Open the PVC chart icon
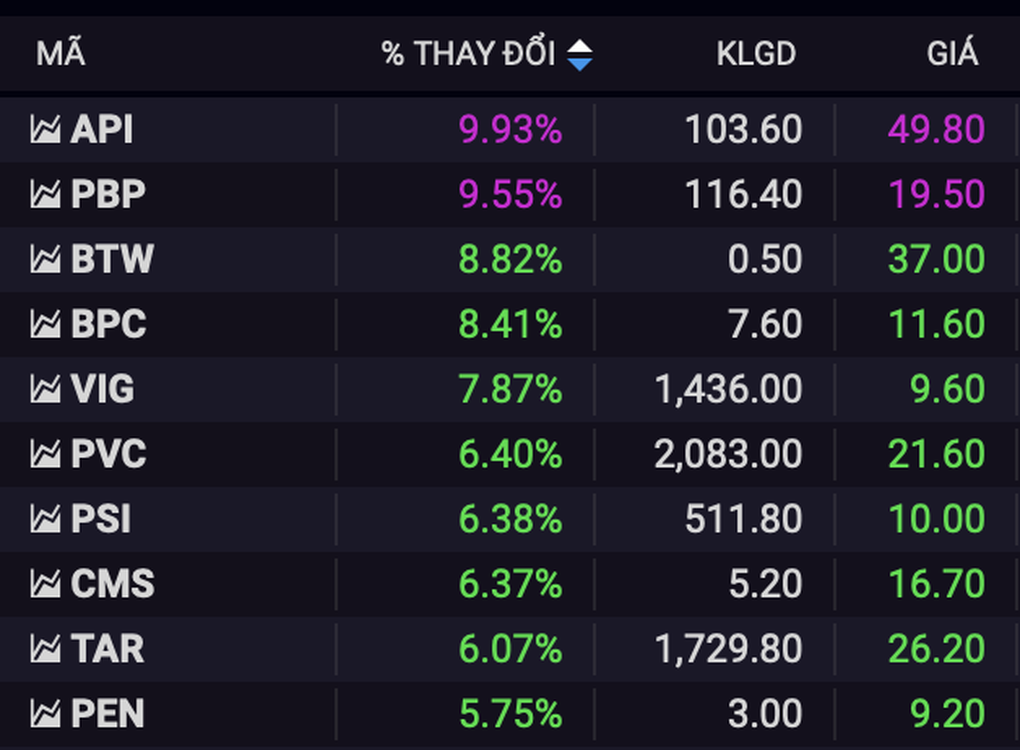1020x750 pixels. click(x=45, y=455)
